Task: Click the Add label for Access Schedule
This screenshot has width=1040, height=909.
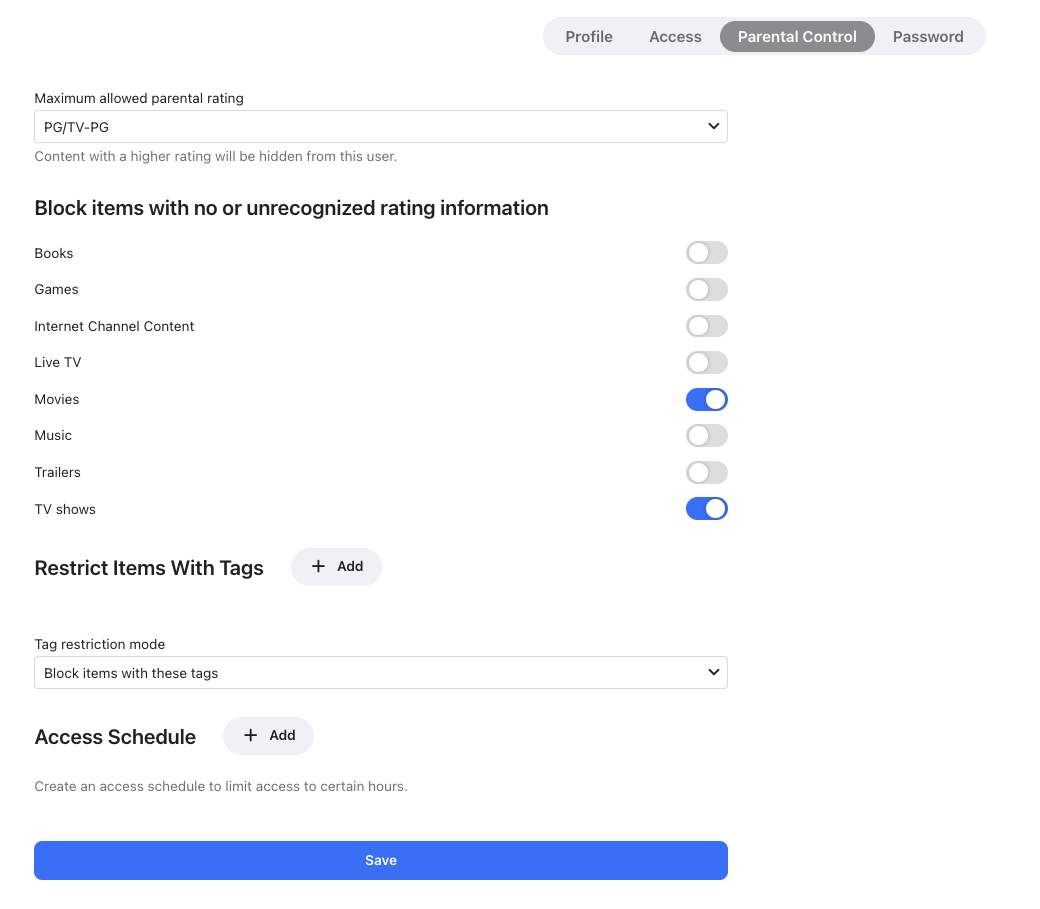Action: (x=283, y=735)
